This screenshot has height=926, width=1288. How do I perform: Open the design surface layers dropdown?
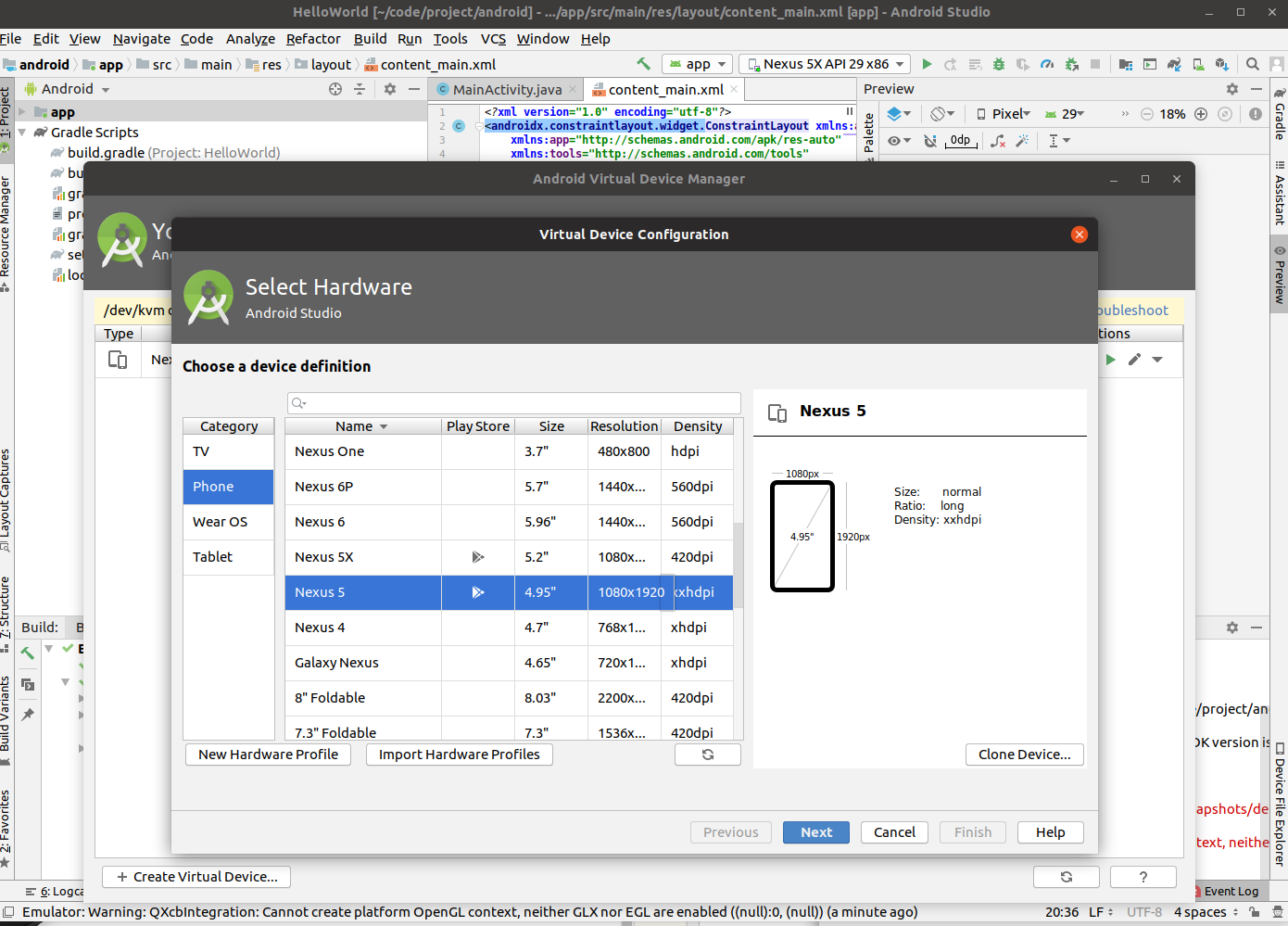899,114
